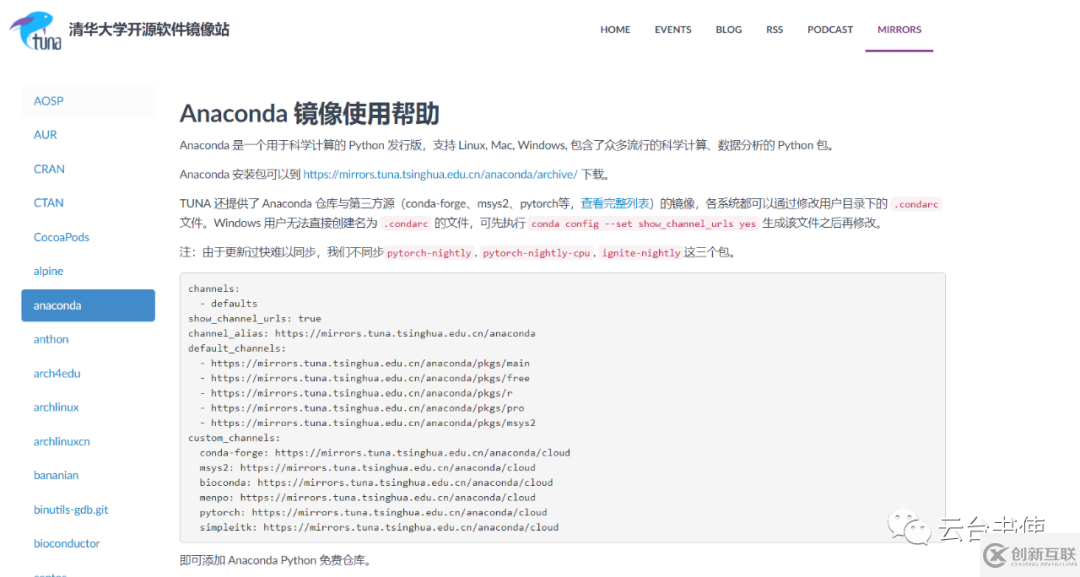The image size is (1080, 577).
Task: Click the 'default_channels:' line
Action: coord(237,348)
